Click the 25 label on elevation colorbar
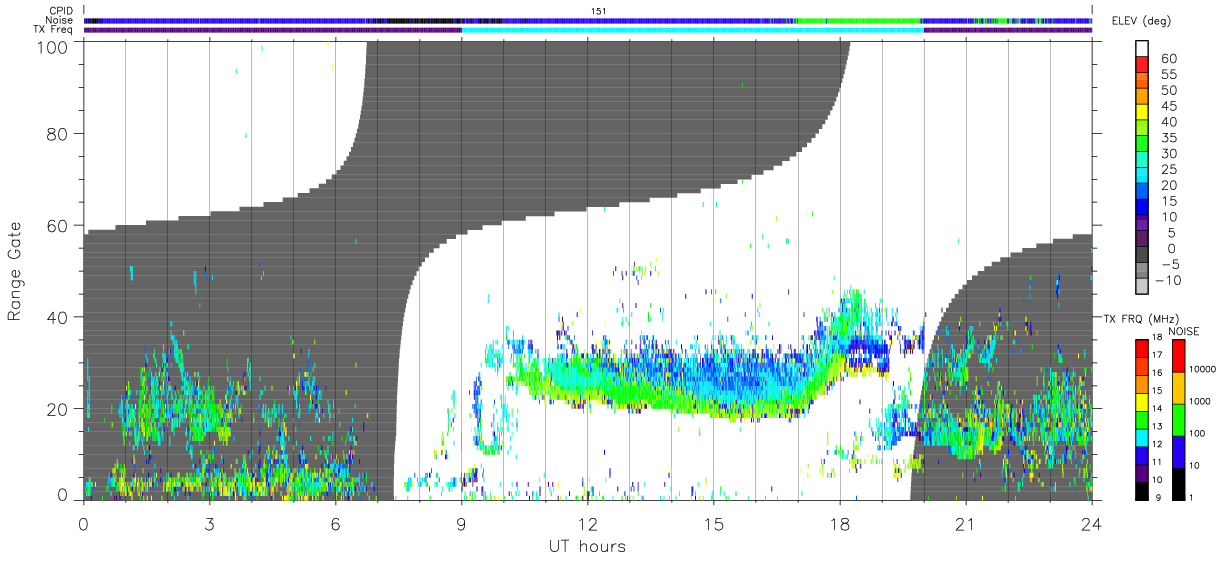This screenshot has width=1228, height=567. (1167, 169)
